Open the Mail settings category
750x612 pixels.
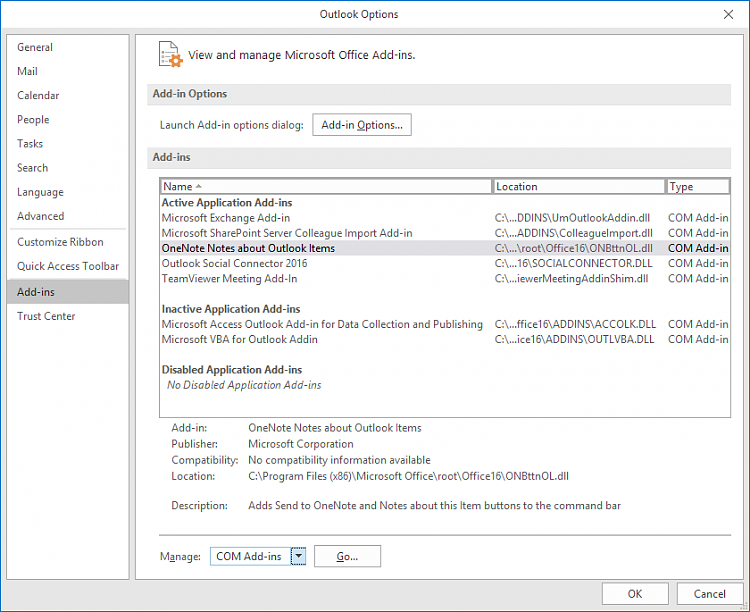28,71
